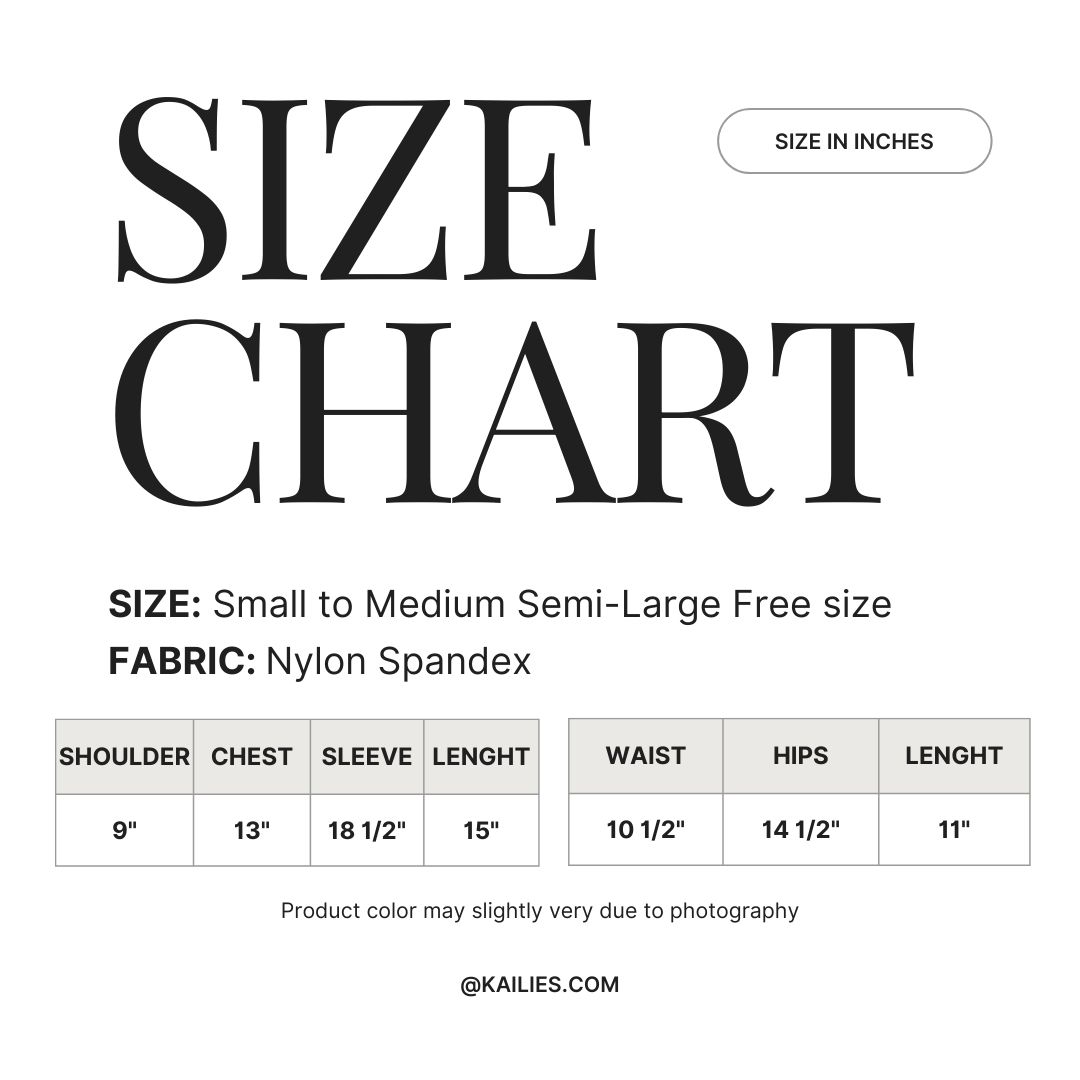This screenshot has width=1080, height=1080.
Task: Click the 11" length measurement cell
Action: click(954, 829)
